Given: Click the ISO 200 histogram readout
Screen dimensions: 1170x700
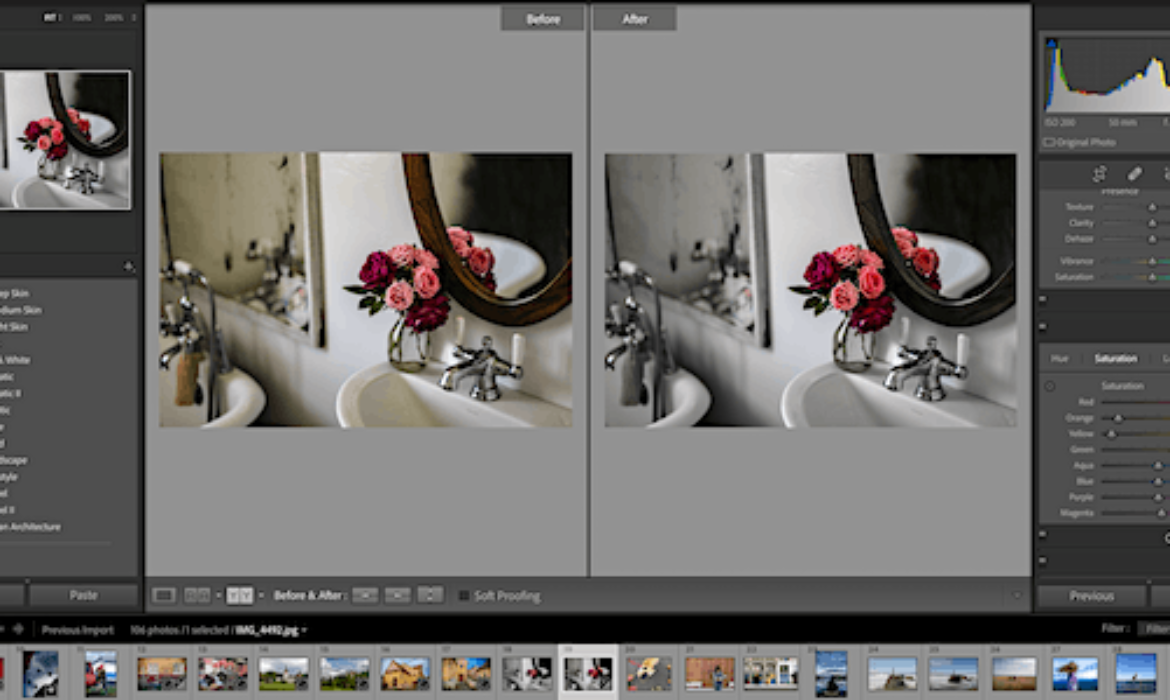Looking at the screenshot, I should (x=1060, y=122).
